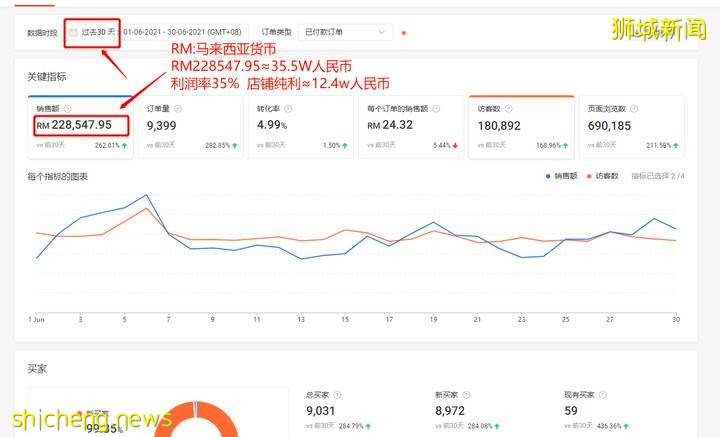Select the 销售额 metric card
Screen dimensions: 720x437
coord(81,127)
